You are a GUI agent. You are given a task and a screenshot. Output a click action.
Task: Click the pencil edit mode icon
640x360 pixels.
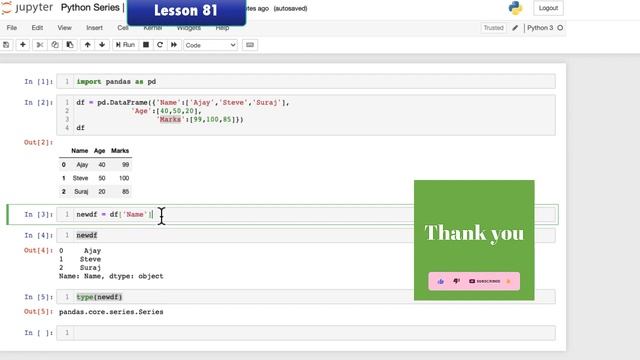[x=515, y=28]
